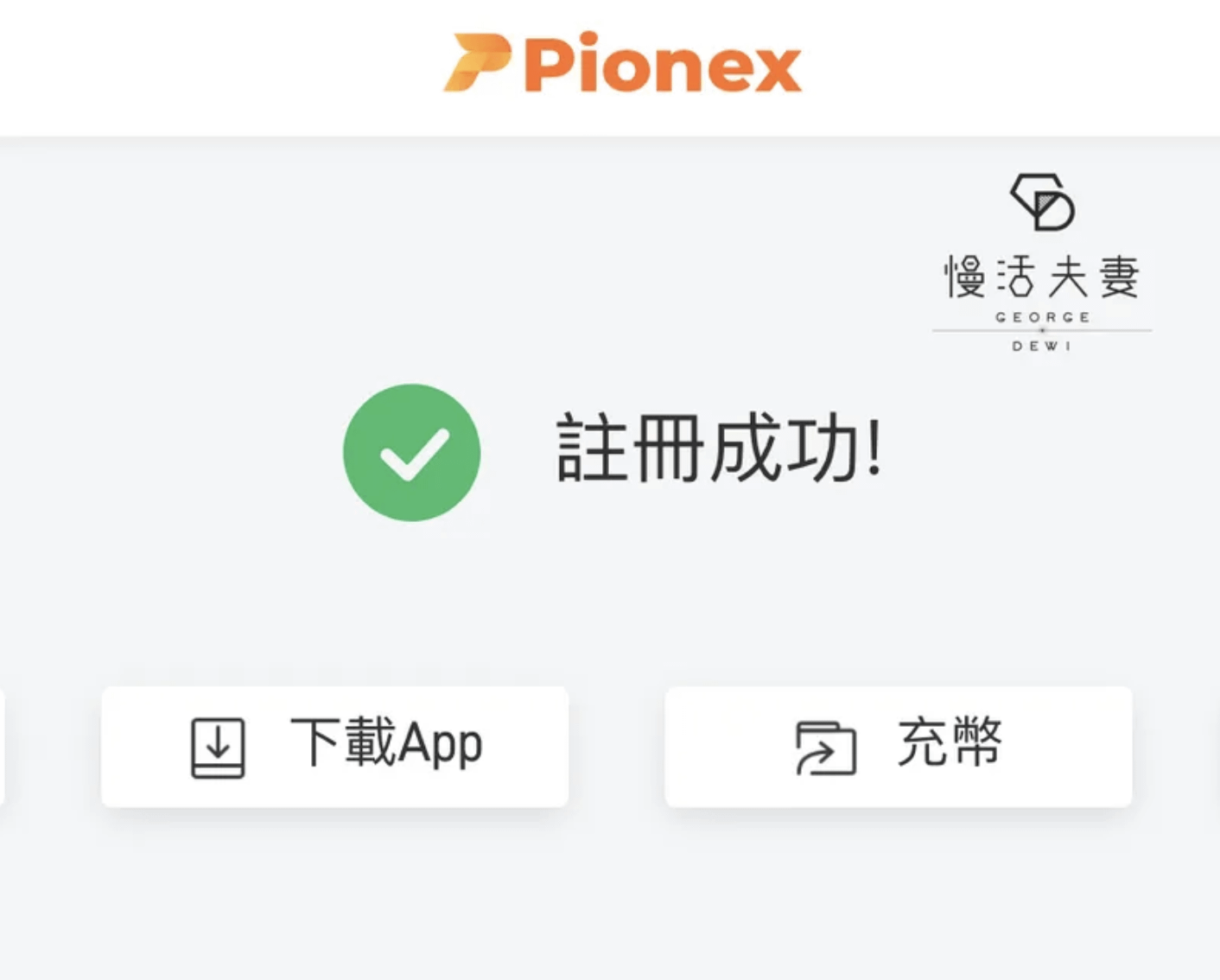Open the 下載App button

coord(334,747)
